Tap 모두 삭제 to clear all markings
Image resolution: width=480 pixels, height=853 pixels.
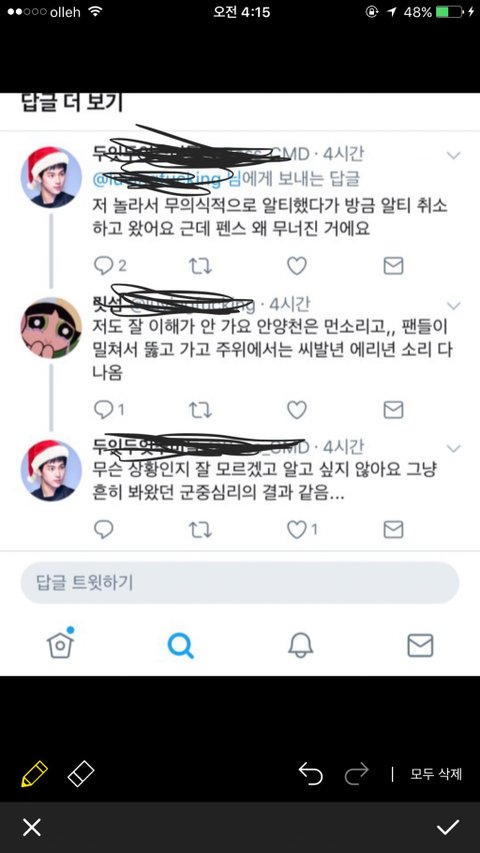tap(436, 774)
